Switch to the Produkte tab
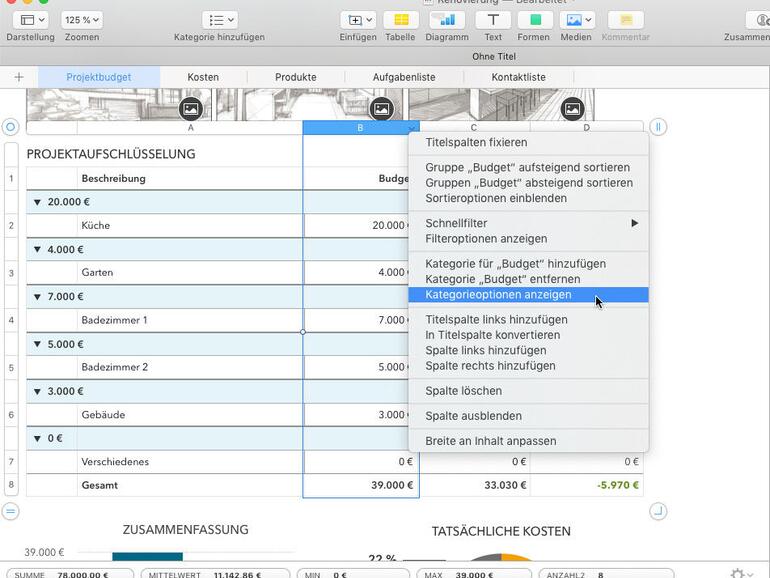This screenshot has width=770, height=578. coord(296,77)
